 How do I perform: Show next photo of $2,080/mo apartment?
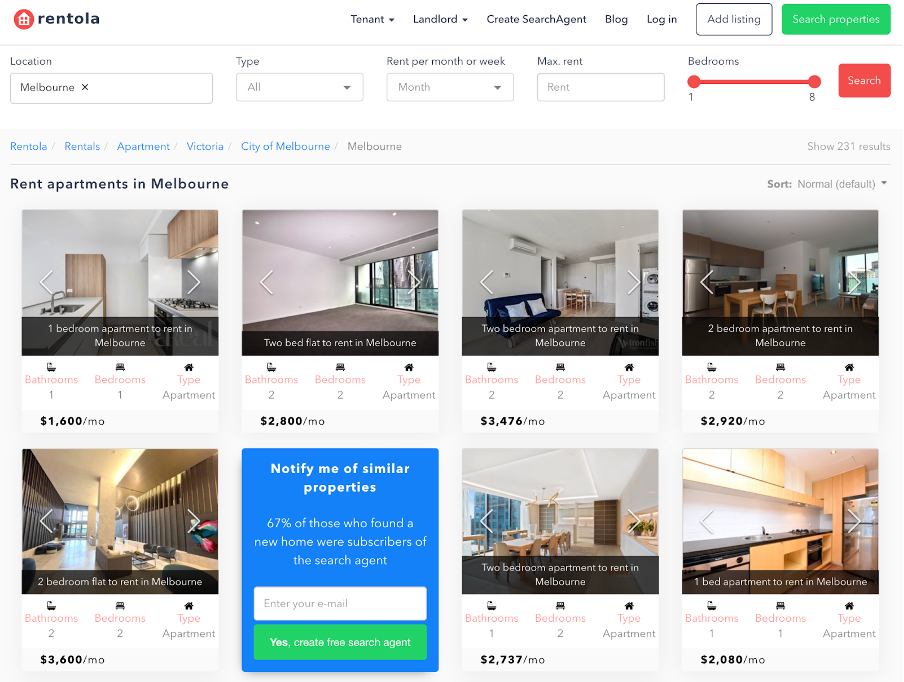coord(854,521)
